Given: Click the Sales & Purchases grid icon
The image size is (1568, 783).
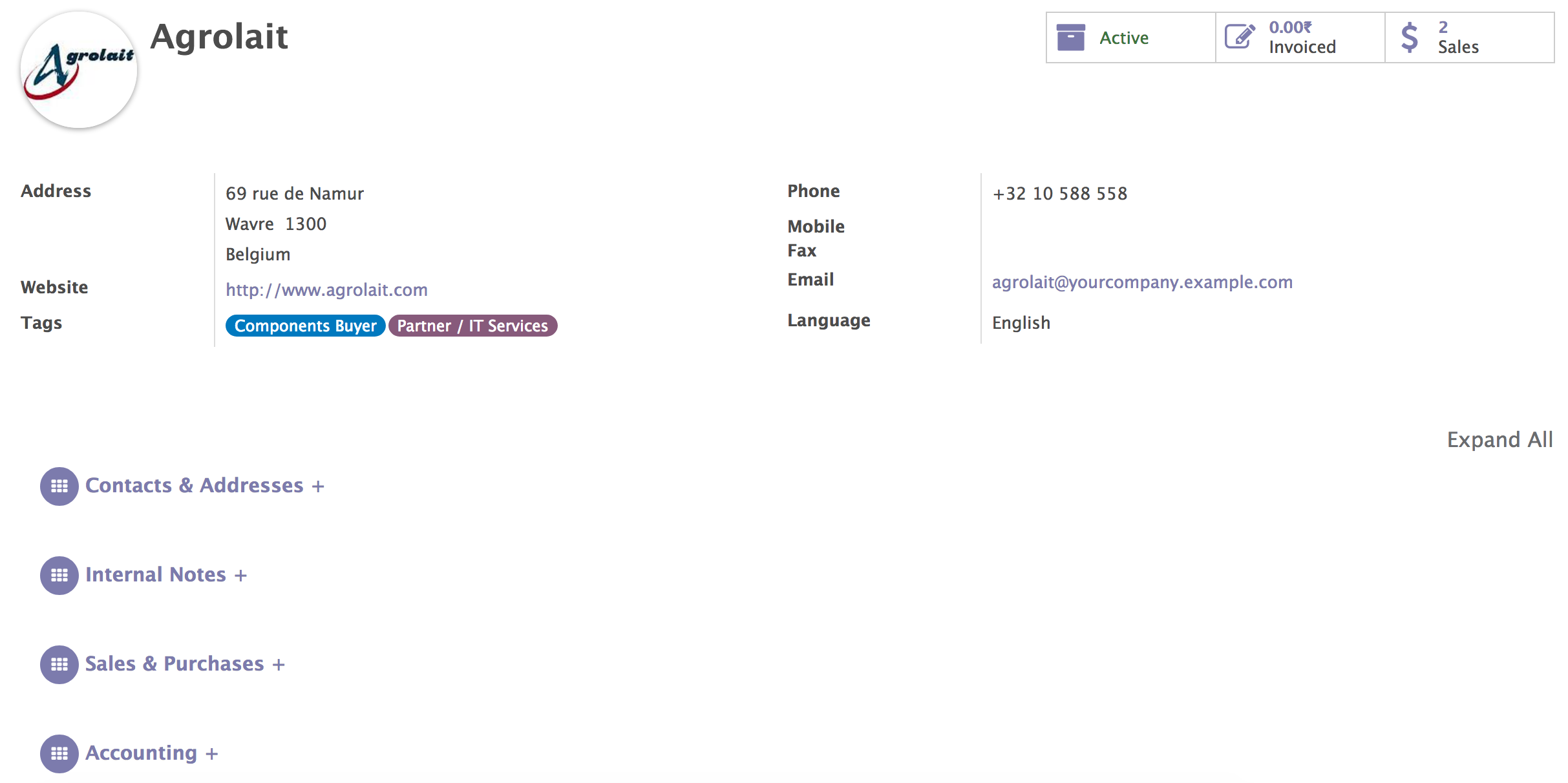Looking at the screenshot, I should [x=59, y=664].
